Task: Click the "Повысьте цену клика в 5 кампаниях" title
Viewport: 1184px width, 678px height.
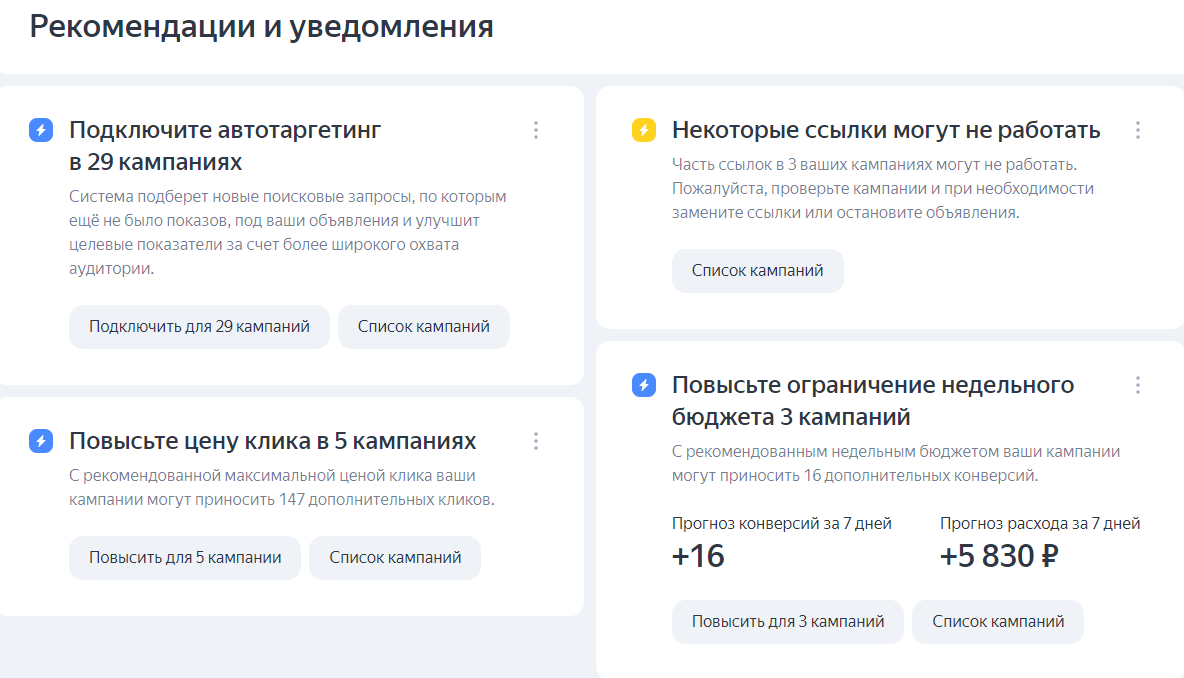Action: tap(272, 441)
